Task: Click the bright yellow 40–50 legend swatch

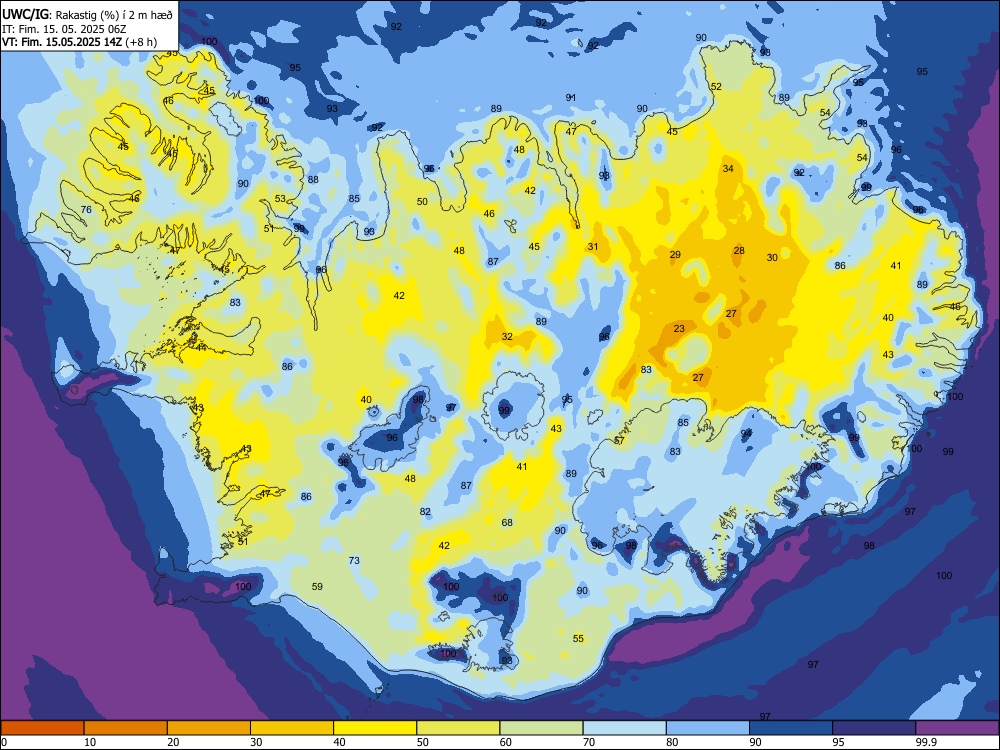Action: coord(375,728)
